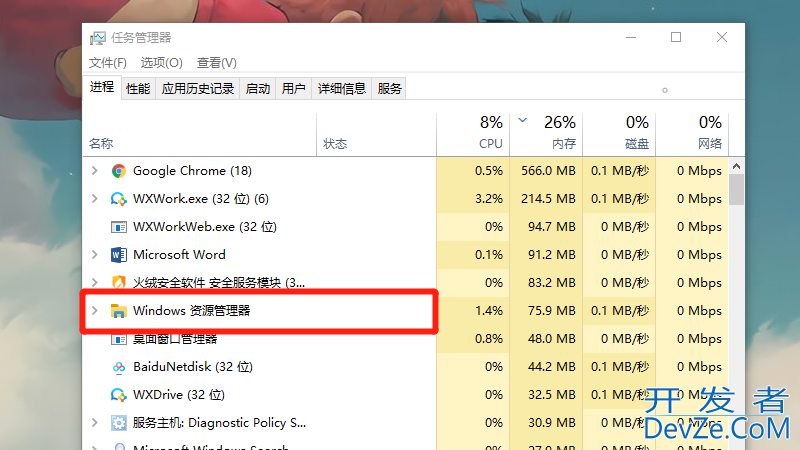Click the 214.5 MB memory value
The height and width of the screenshot is (450, 800).
point(548,199)
